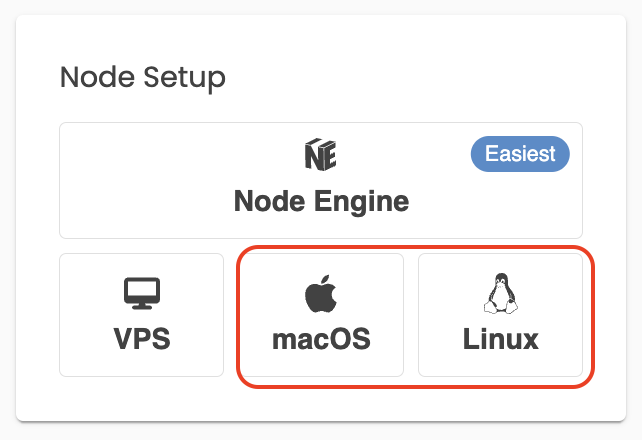Screen dimensions: 642x440
Task: Choose the VPS setup card
Action: 142,315
